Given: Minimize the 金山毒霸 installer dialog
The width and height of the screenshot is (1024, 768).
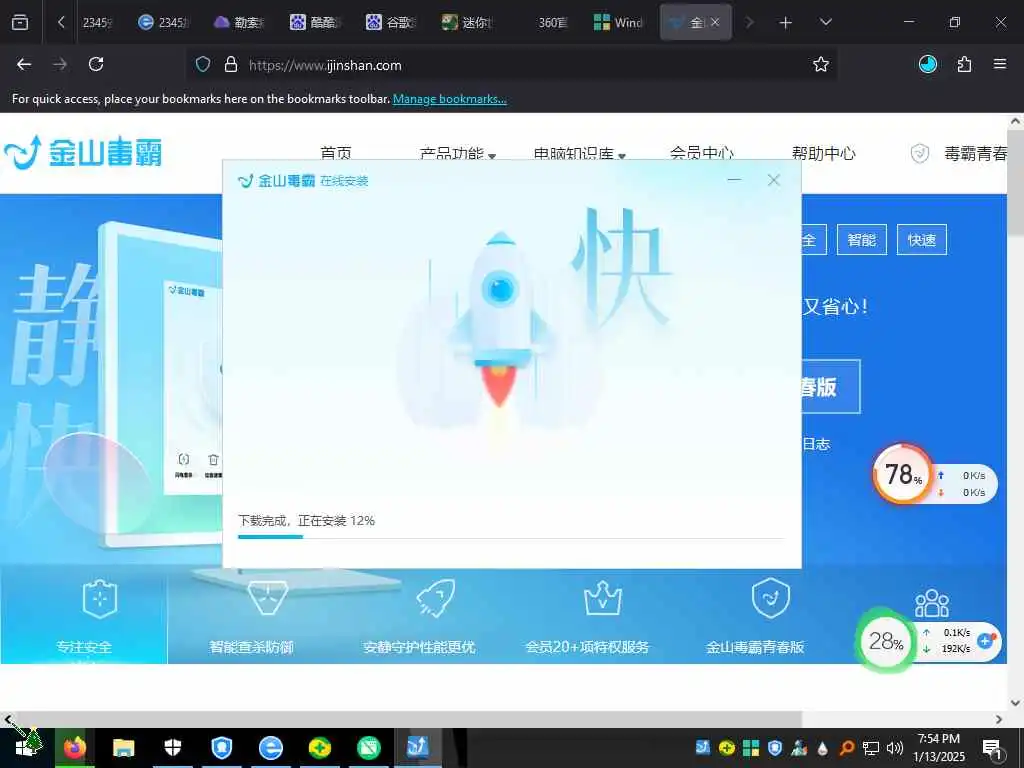Looking at the screenshot, I should pos(734,180).
